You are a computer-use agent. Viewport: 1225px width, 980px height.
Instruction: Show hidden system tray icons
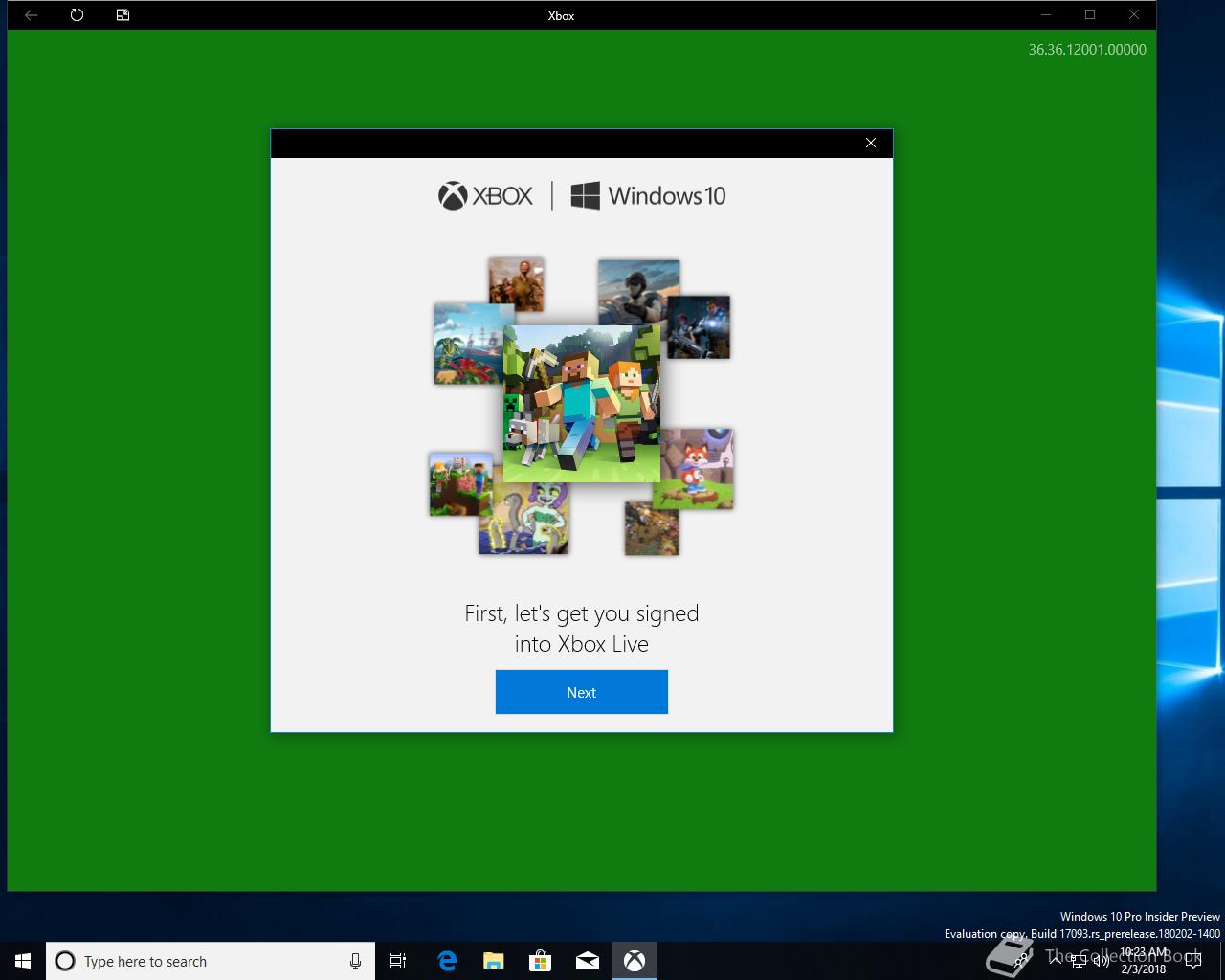1057,961
